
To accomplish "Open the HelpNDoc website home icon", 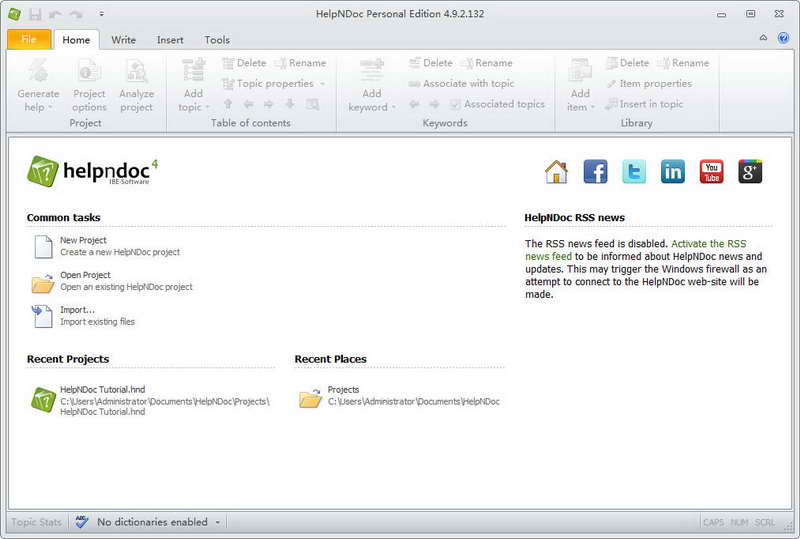I will point(556,172).
